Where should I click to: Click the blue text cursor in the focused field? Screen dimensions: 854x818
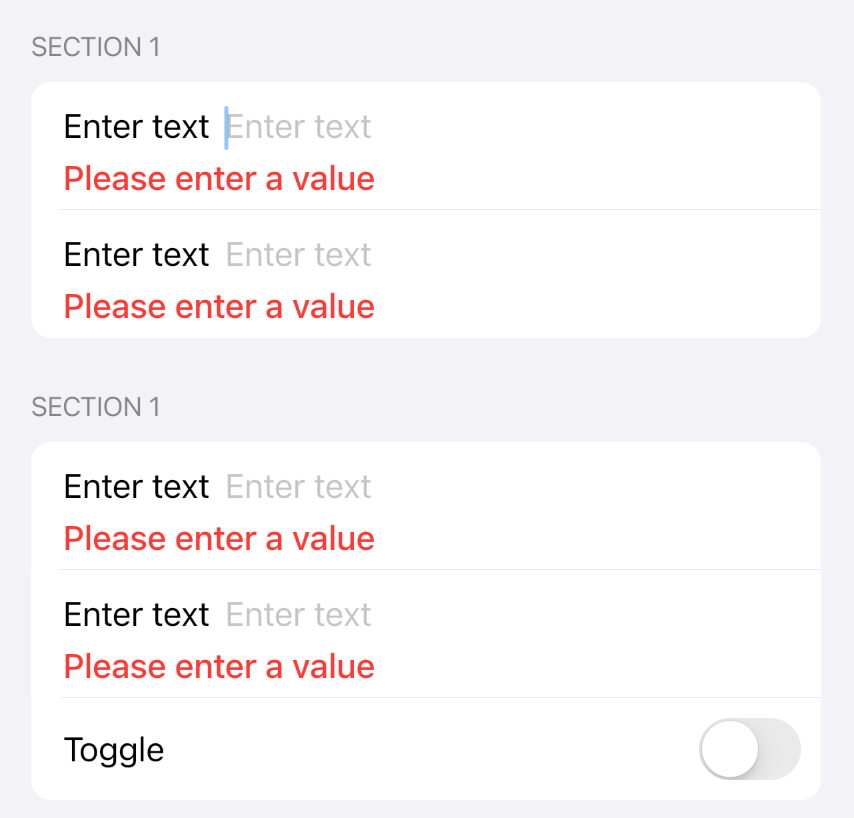point(226,128)
